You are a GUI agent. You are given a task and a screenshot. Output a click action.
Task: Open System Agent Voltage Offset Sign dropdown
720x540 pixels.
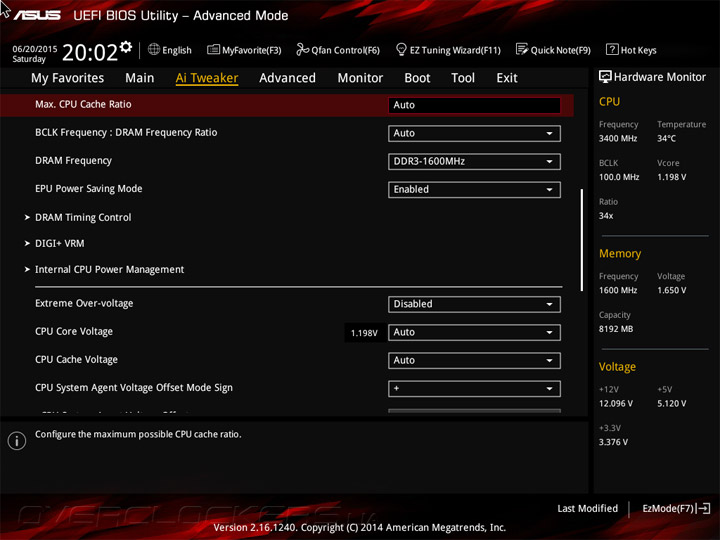click(474, 389)
